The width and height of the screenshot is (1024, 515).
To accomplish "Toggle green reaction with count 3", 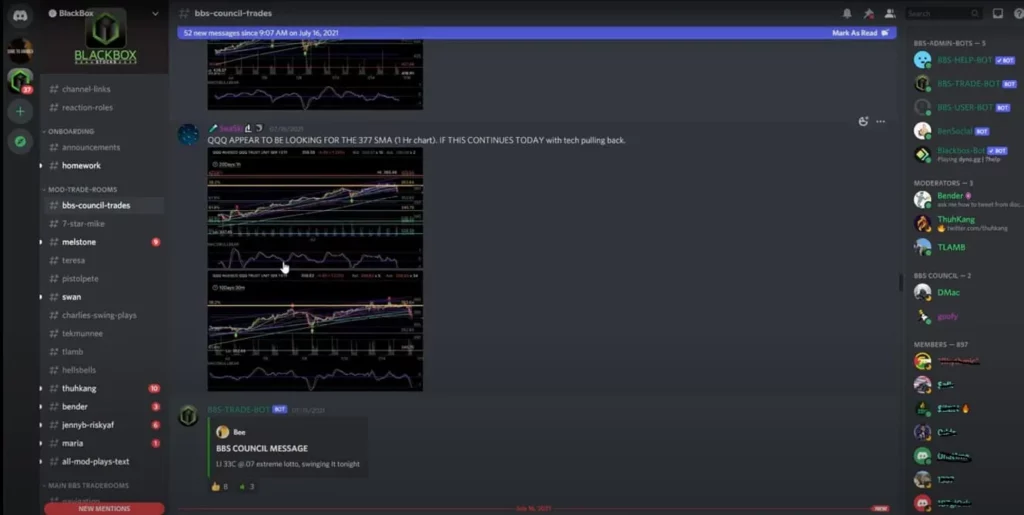I will pos(247,486).
